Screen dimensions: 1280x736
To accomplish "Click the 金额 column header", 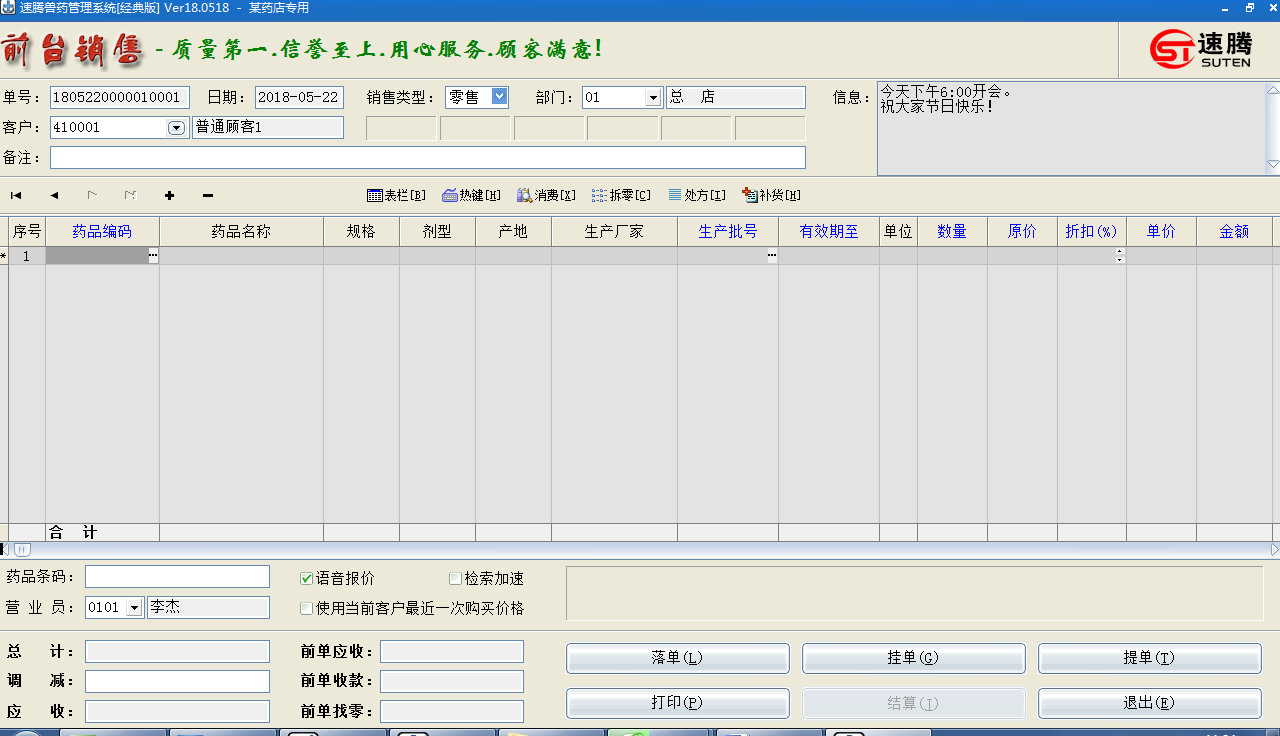I will (1234, 231).
